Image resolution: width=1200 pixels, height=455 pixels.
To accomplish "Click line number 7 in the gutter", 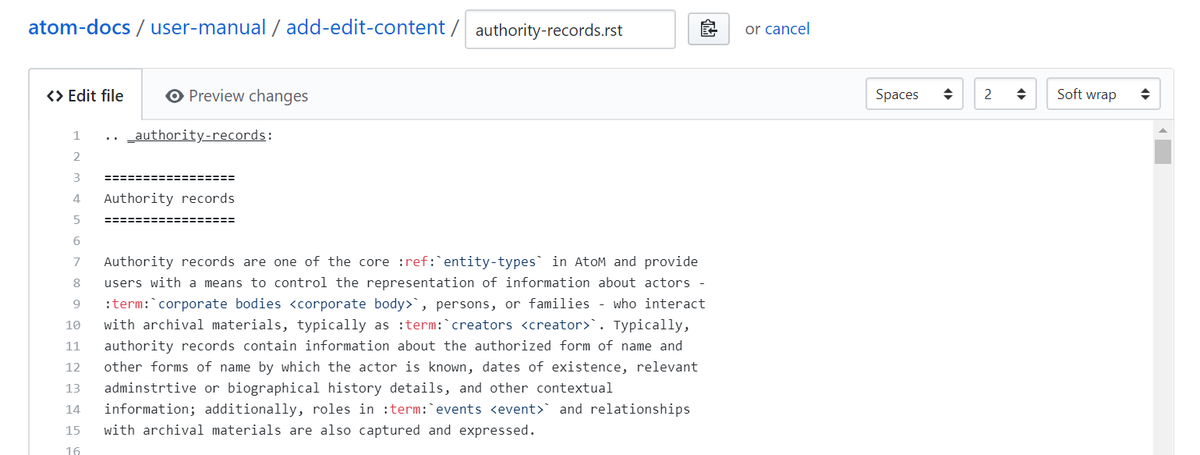I will pos(76,261).
